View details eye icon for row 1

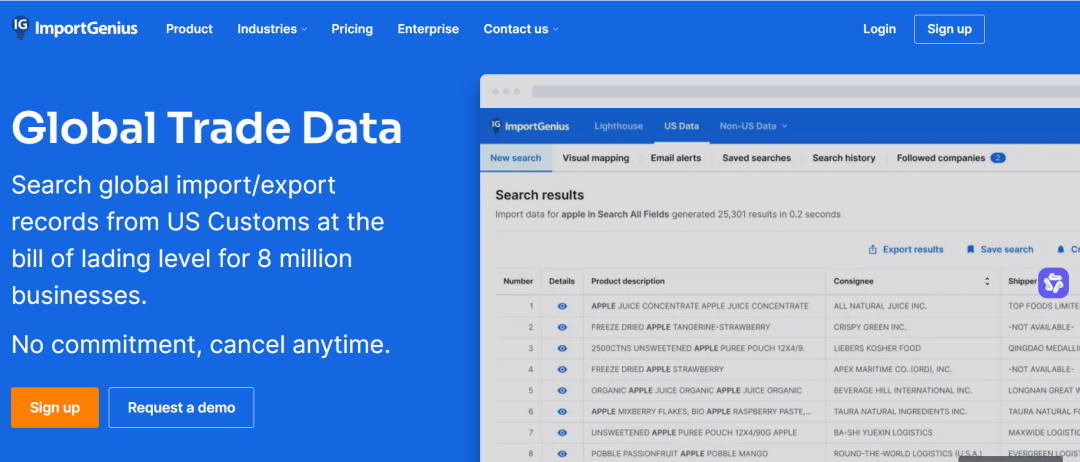pos(562,306)
